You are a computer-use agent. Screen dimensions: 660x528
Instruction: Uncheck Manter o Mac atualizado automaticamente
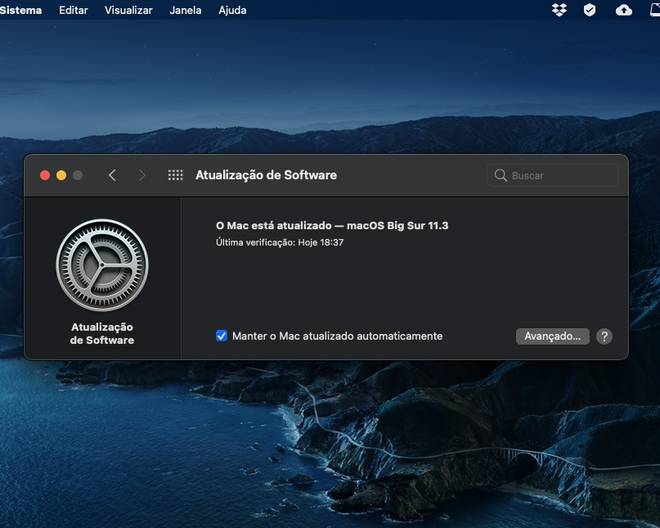tap(221, 336)
